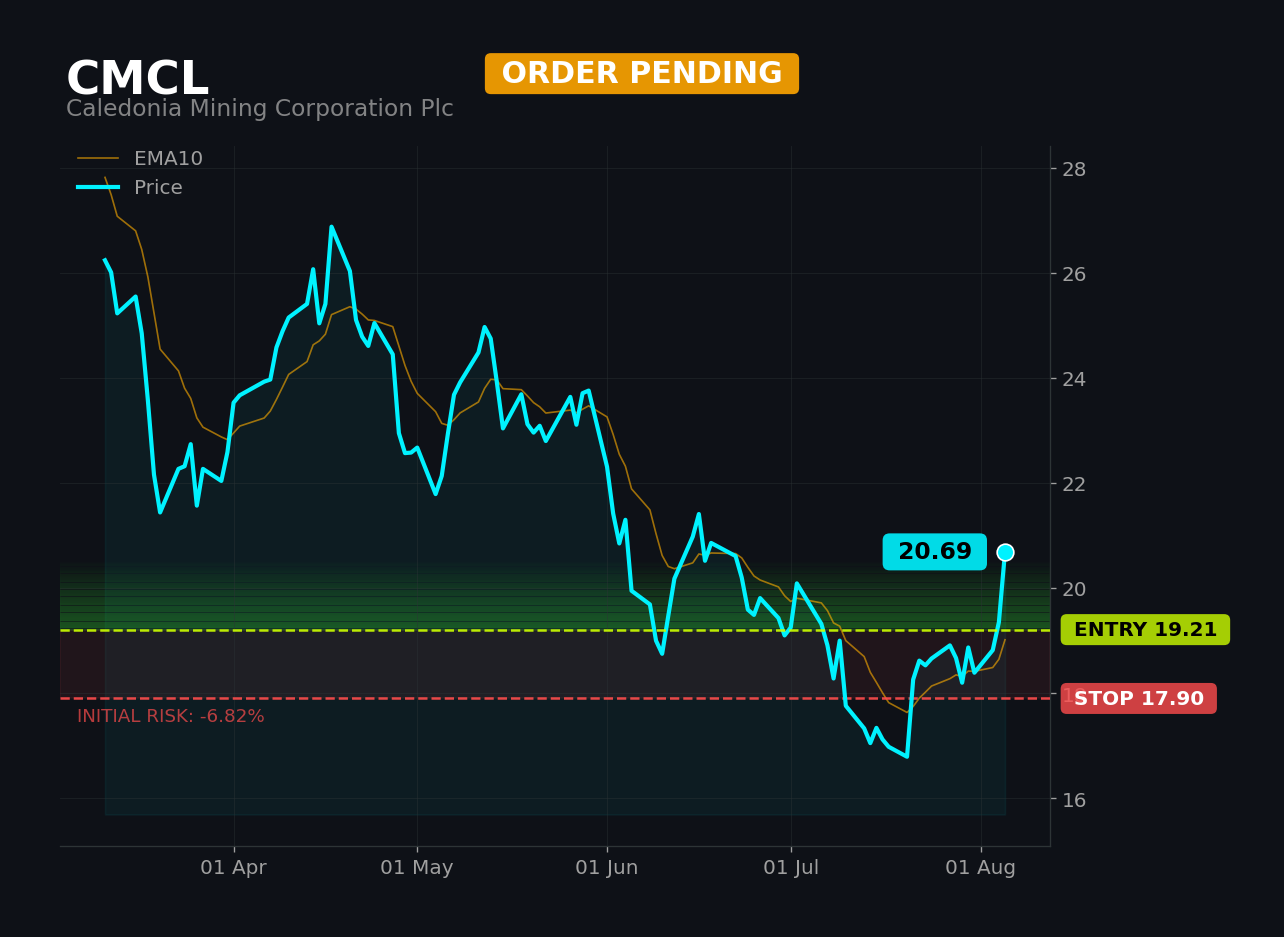Select the Caledonia Mining Corporation Plc subtitle

260,109
